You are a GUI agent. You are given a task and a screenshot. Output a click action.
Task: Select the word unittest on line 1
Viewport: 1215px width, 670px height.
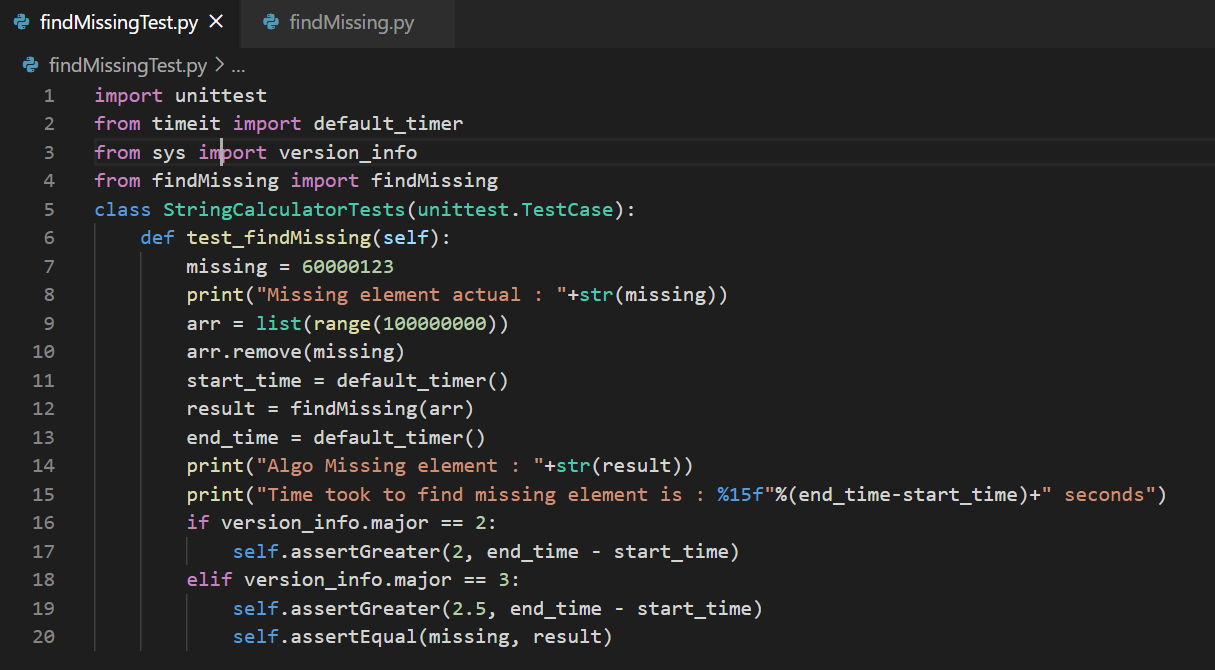(221, 94)
